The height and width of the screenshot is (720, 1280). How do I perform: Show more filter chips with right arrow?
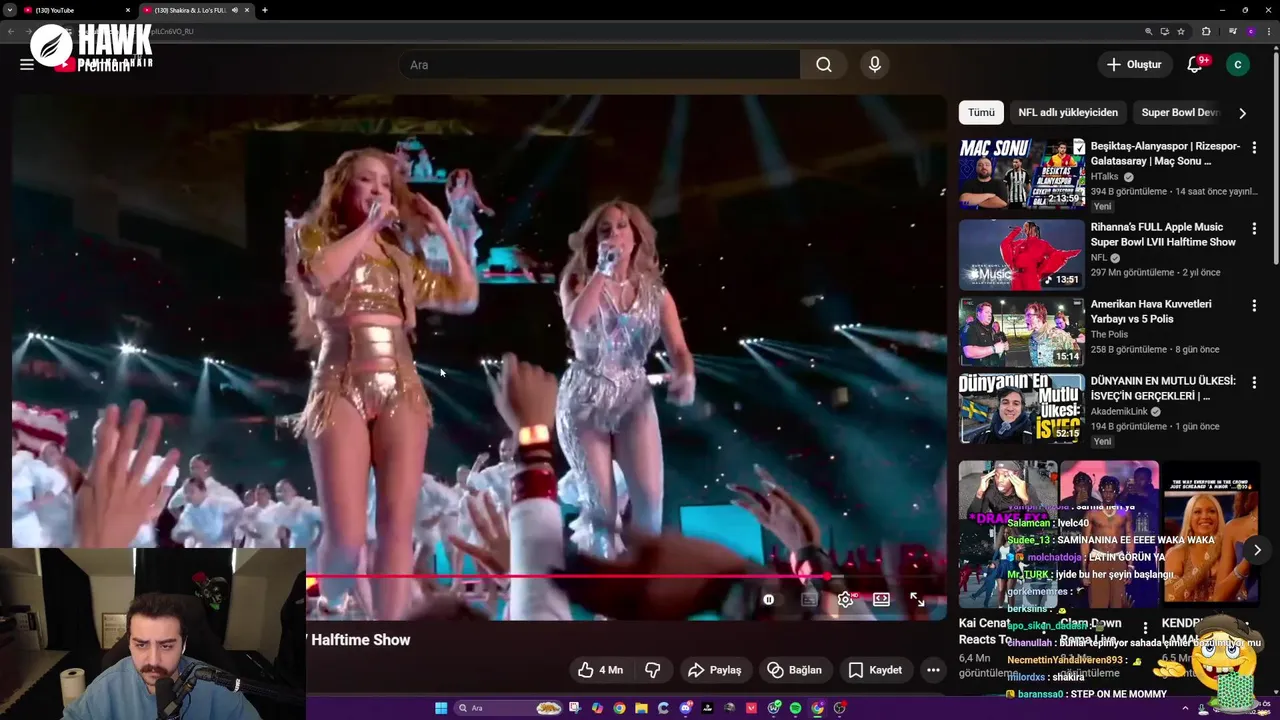pyautogui.click(x=1242, y=113)
